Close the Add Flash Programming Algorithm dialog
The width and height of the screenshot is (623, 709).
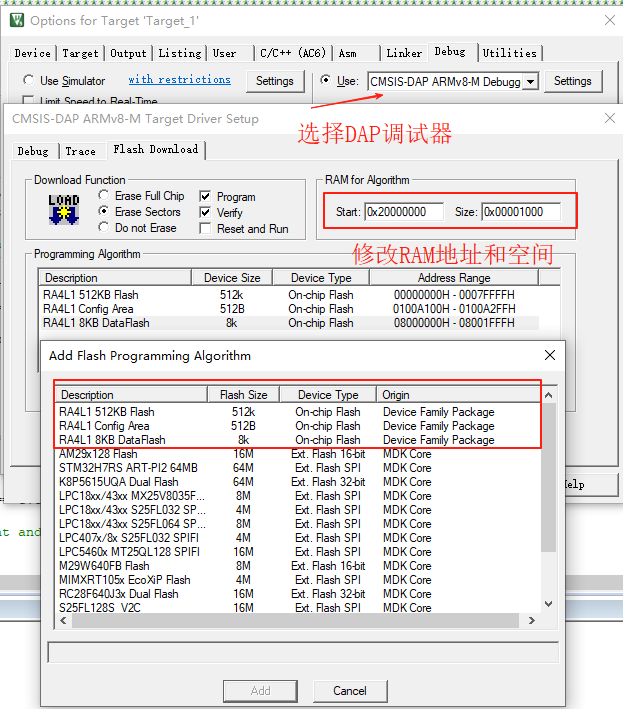[x=550, y=355]
